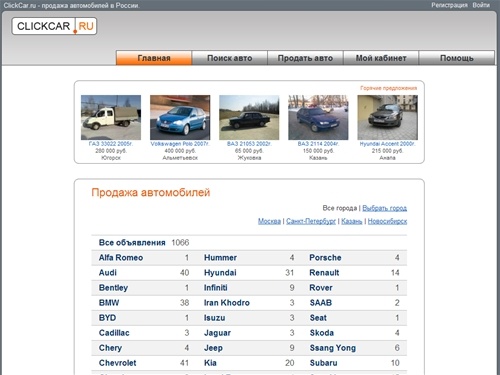This screenshot has height=375, width=500.
Task: Open Chery brand listings
Action: click(110, 348)
